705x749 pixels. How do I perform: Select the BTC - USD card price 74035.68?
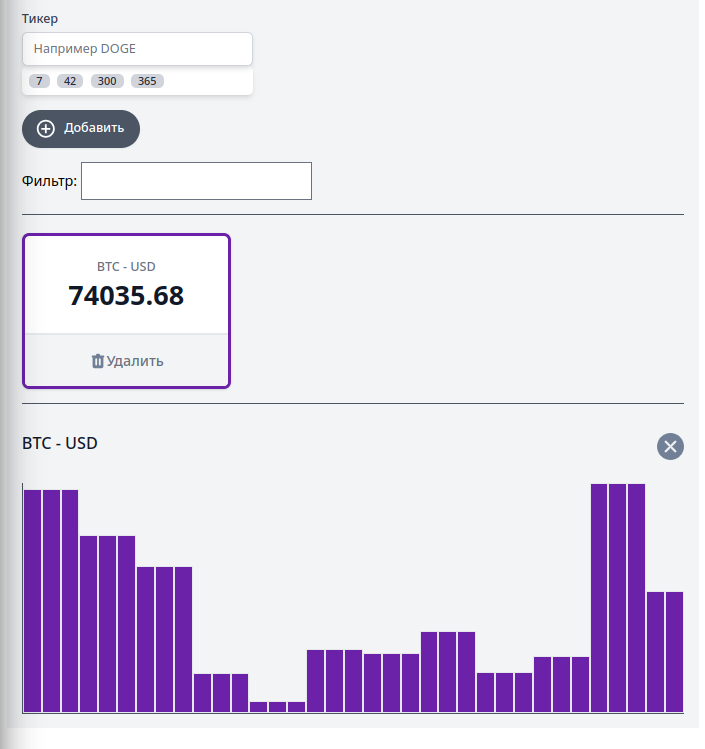(126, 296)
